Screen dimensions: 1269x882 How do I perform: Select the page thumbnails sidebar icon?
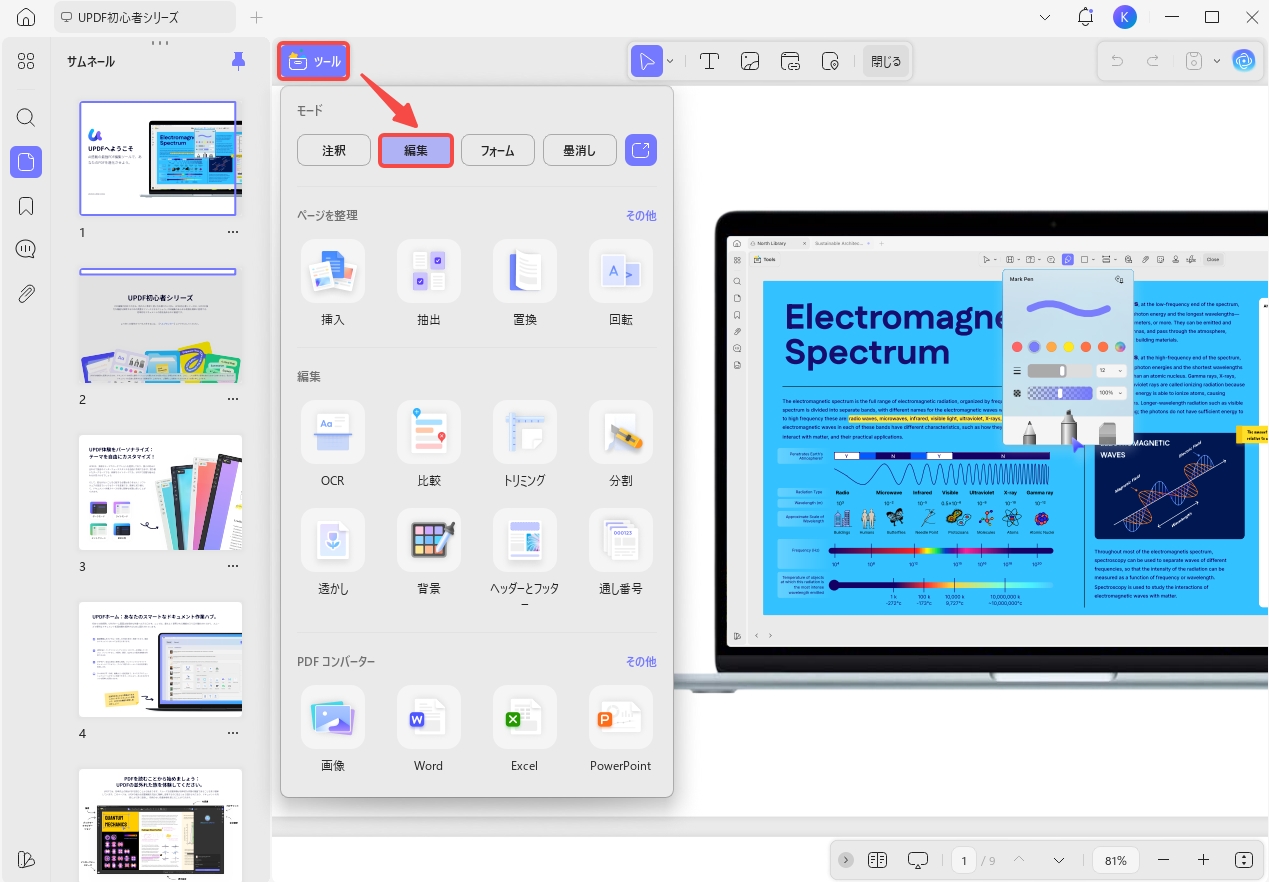click(26, 161)
